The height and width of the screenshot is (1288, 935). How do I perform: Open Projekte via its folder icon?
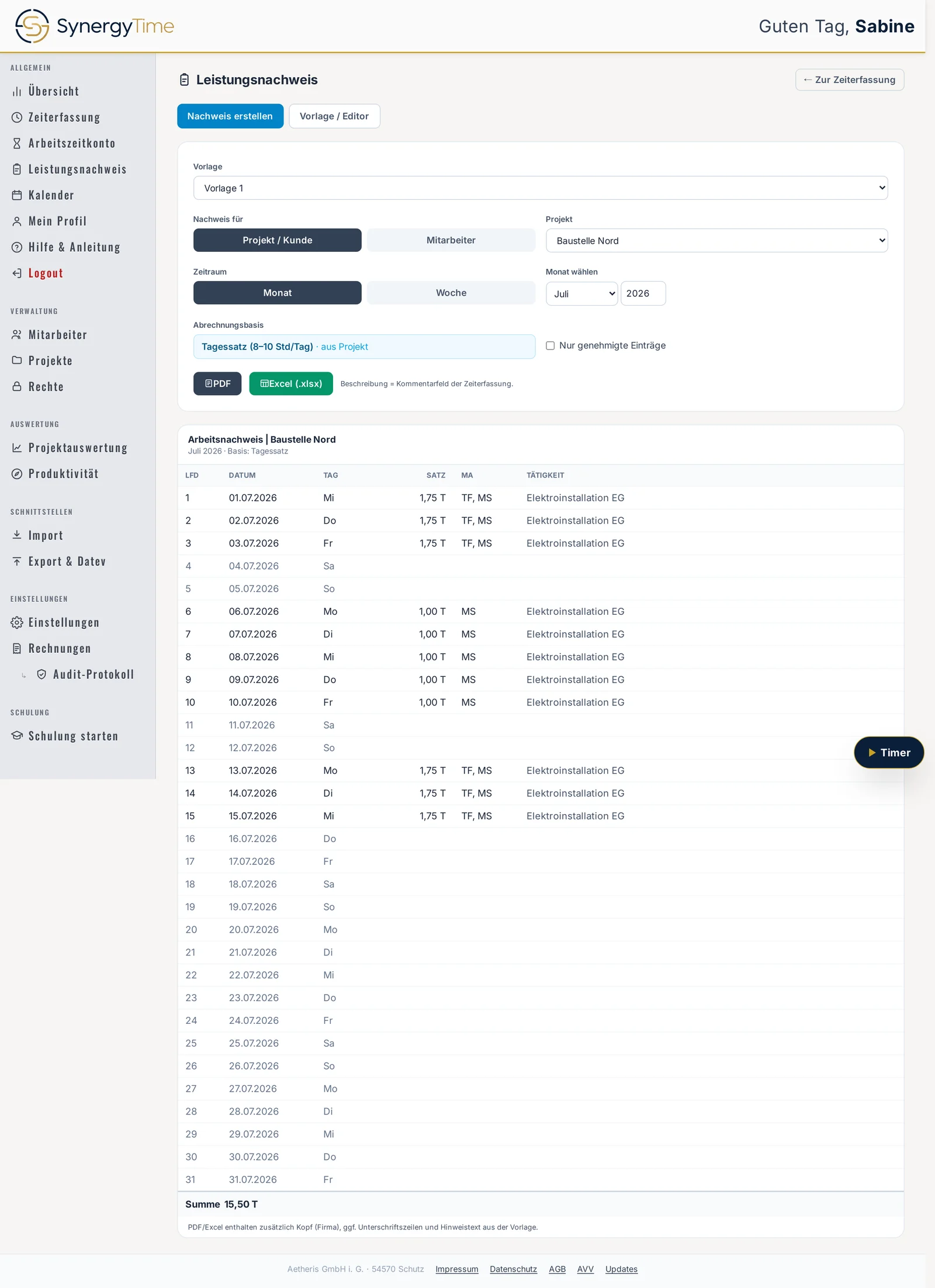17,361
